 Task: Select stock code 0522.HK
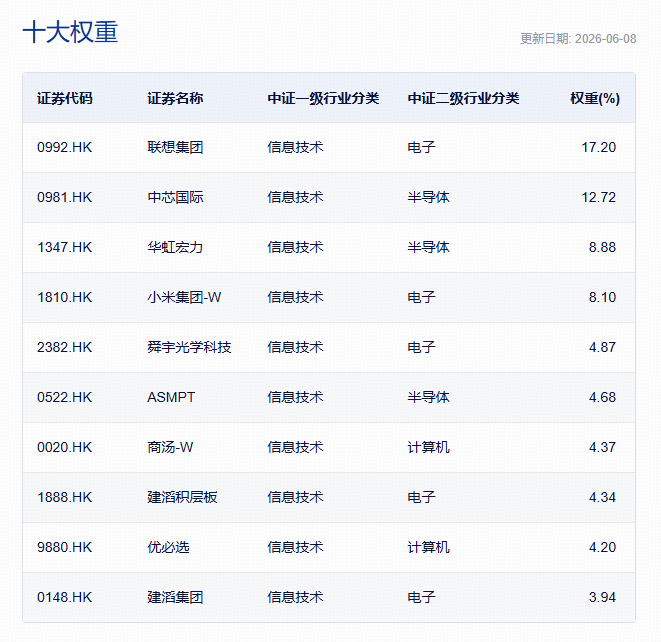pyautogui.click(x=64, y=397)
